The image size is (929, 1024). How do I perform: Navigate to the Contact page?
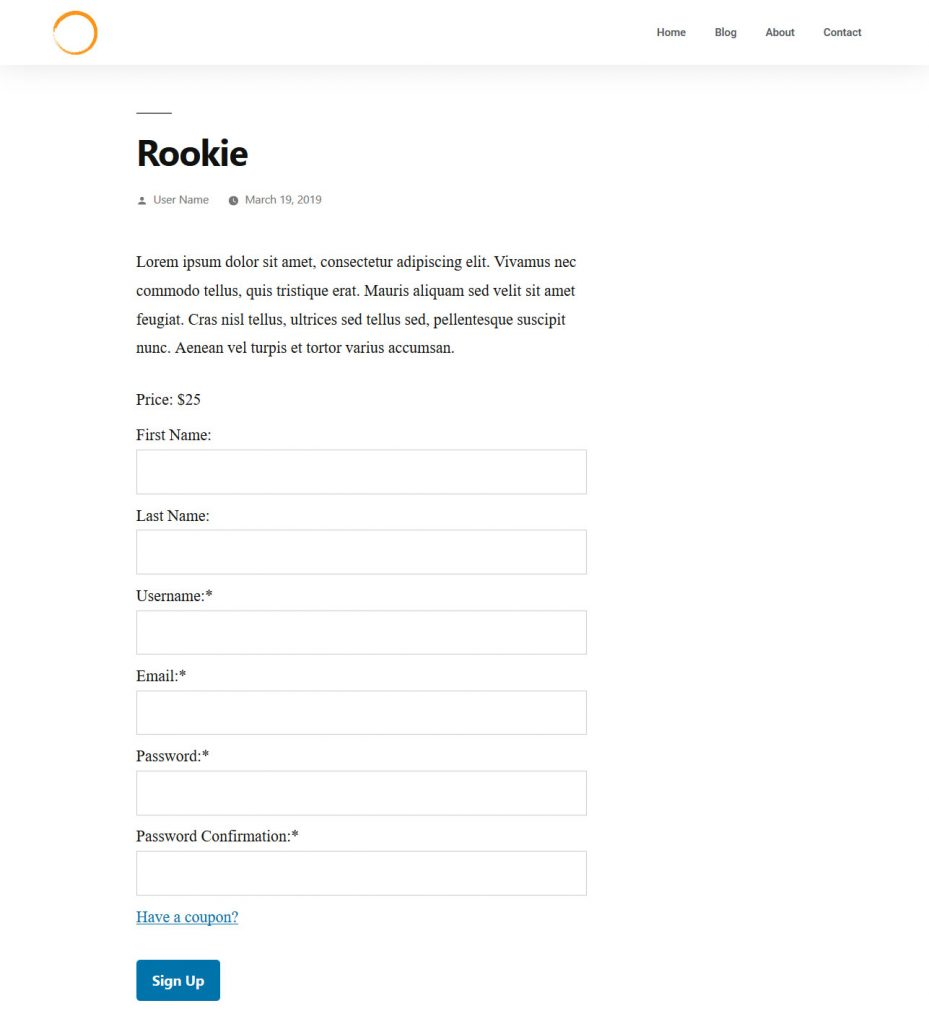[842, 33]
